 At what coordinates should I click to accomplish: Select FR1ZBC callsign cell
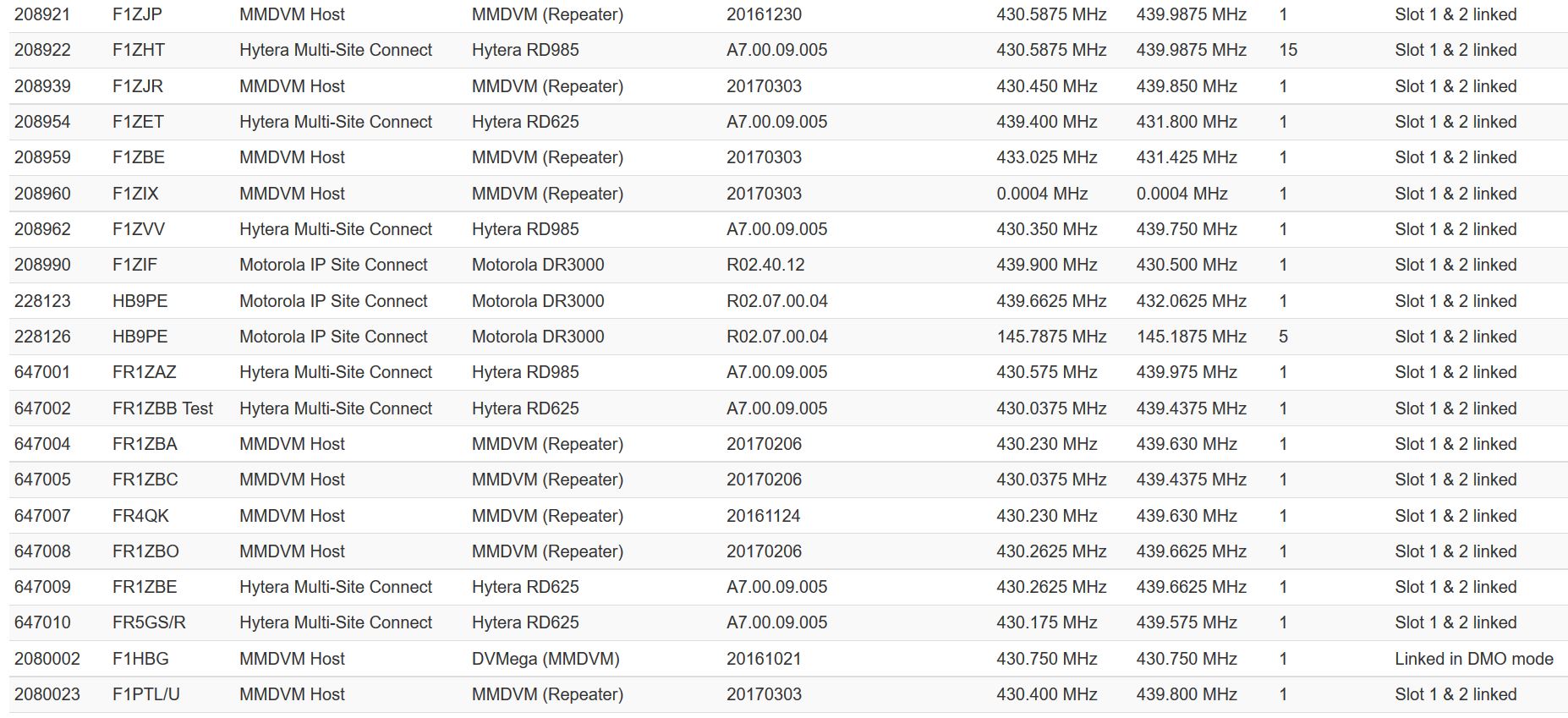coord(145,480)
